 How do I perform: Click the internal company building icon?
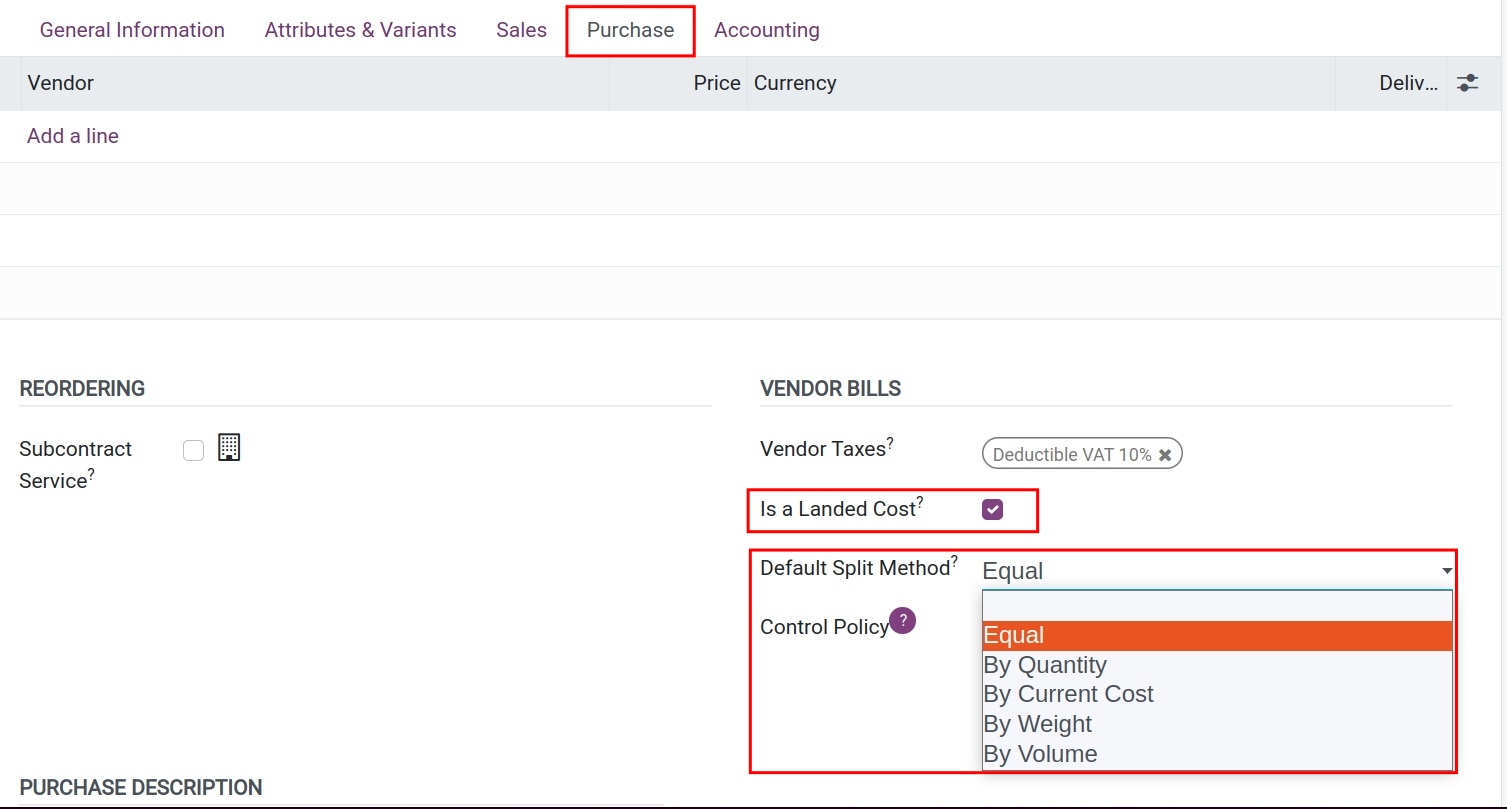[x=229, y=447]
